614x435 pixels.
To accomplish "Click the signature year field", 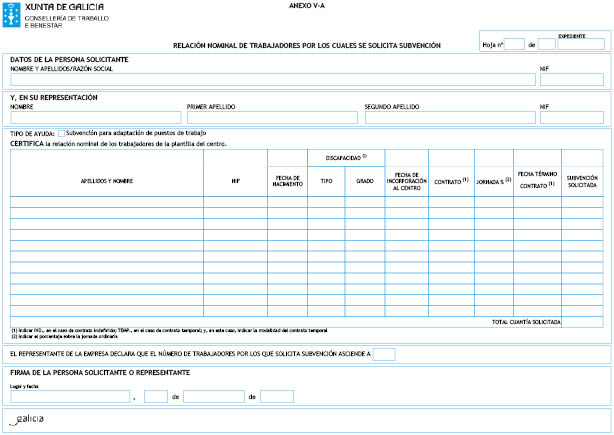I will click(x=277, y=397).
